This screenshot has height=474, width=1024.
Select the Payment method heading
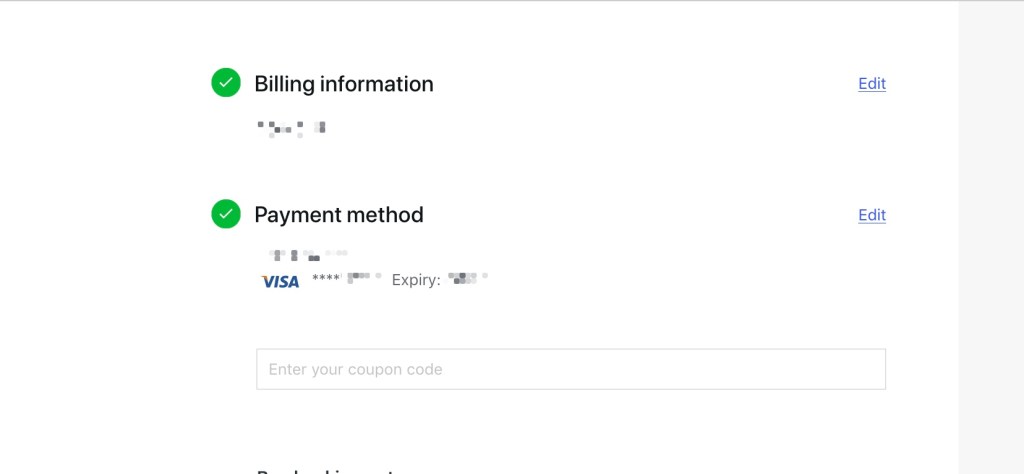click(339, 215)
